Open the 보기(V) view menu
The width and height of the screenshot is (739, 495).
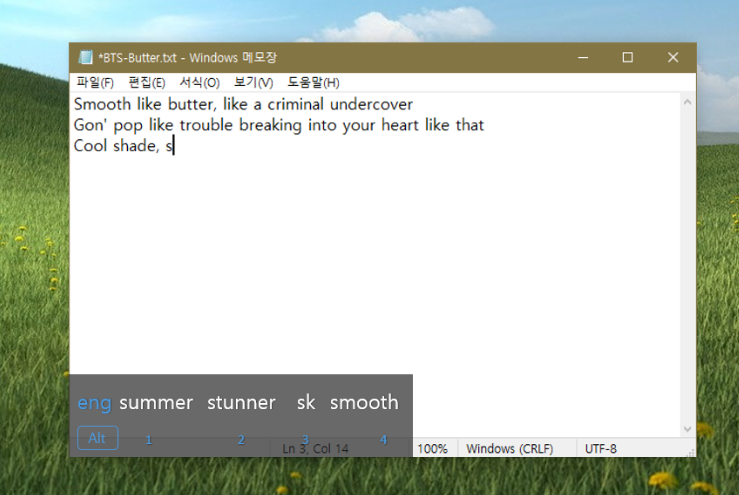click(254, 82)
